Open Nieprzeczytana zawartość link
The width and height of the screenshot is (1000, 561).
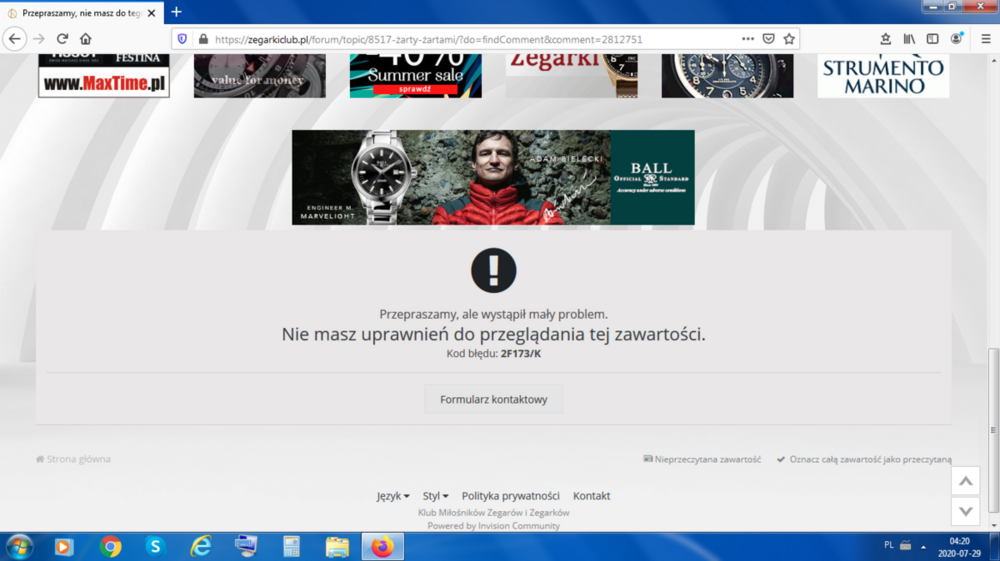702,459
